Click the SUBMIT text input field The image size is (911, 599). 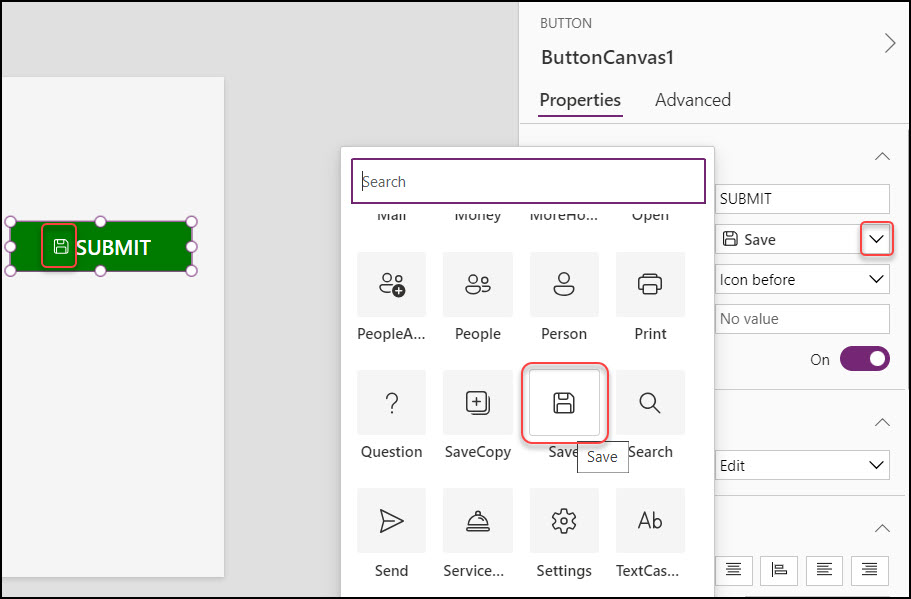(x=802, y=199)
